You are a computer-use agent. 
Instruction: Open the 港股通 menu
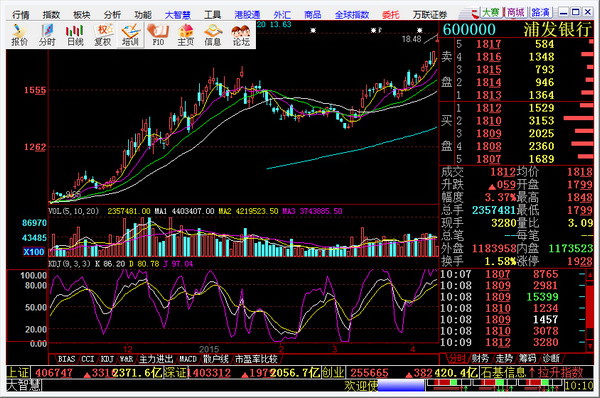click(247, 15)
